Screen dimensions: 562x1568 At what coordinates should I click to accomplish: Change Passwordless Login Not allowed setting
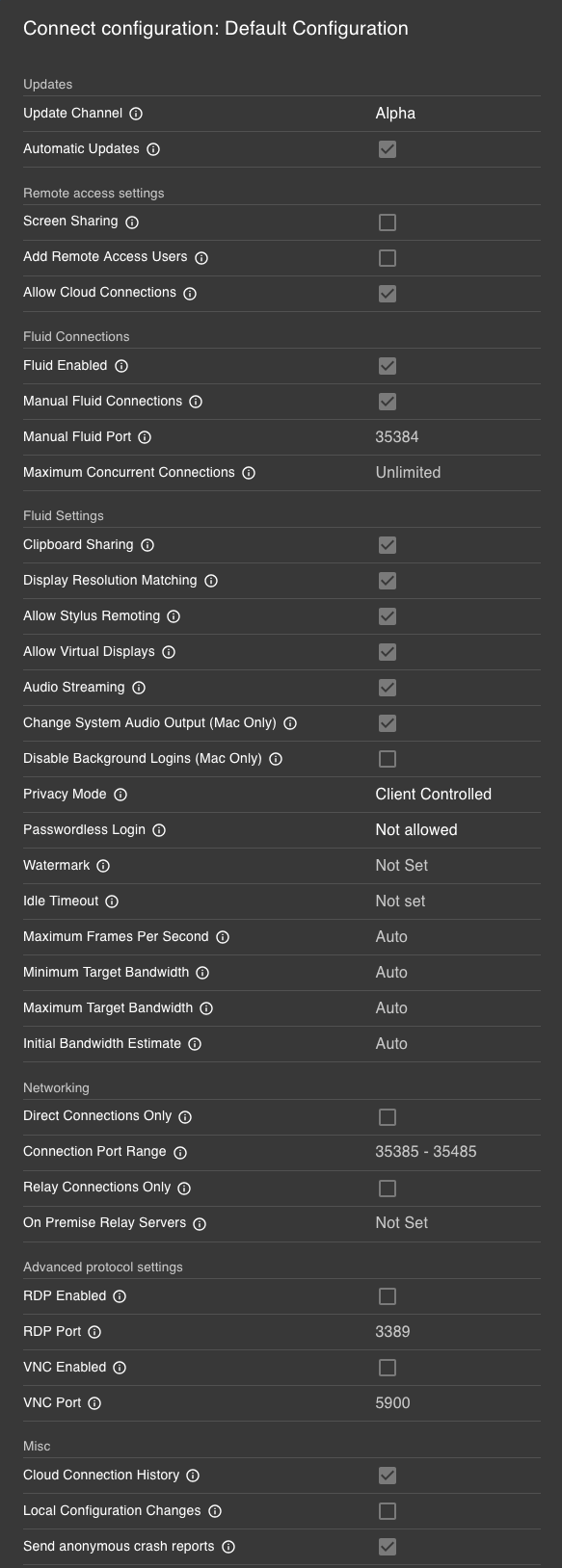[x=416, y=830]
